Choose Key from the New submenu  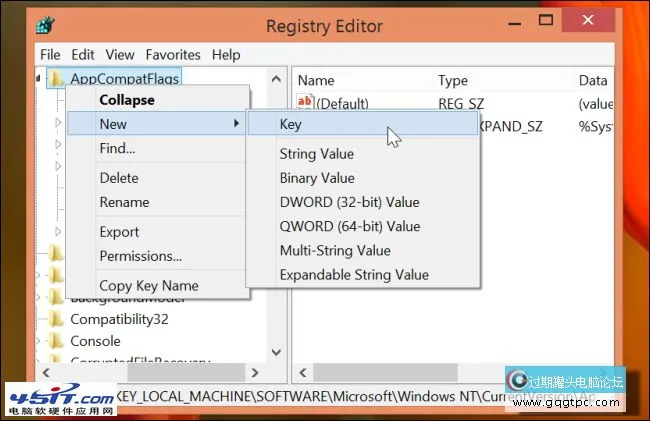point(290,124)
